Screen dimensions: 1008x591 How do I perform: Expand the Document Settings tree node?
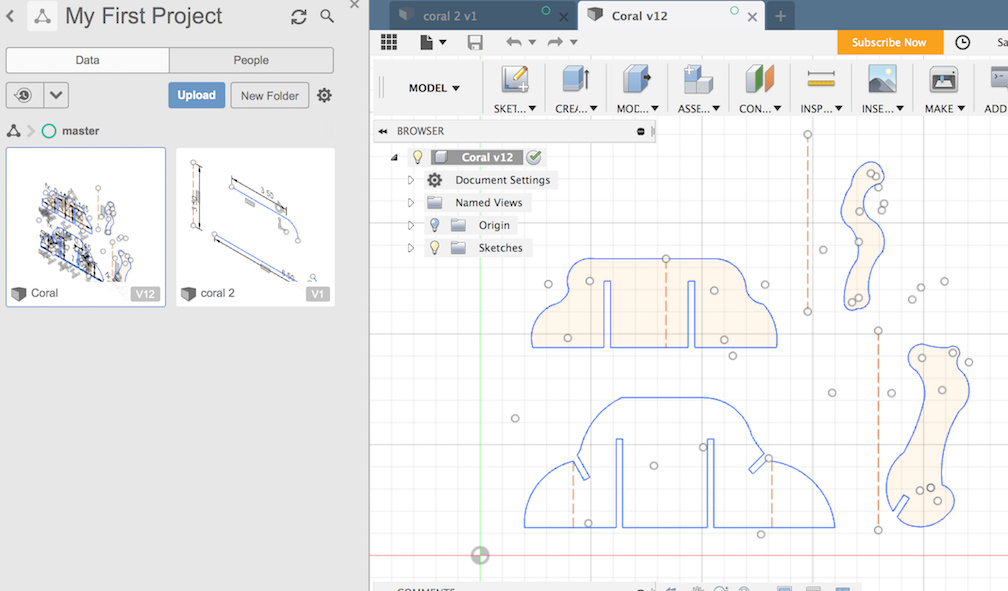pyautogui.click(x=410, y=180)
